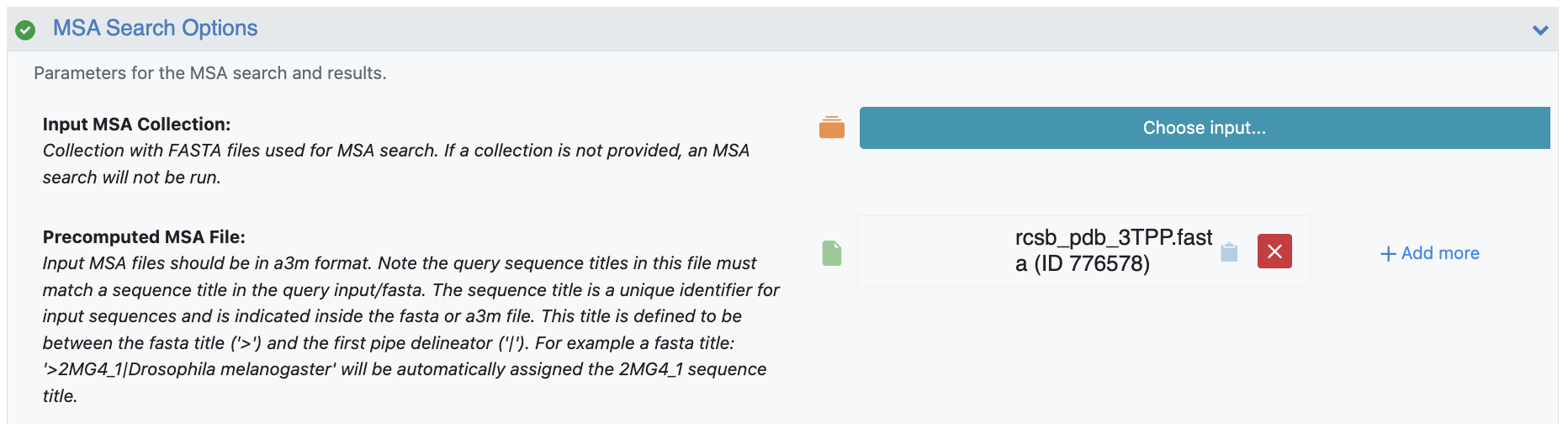
Task: Click the plus icon beside Add more
Action: (x=1388, y=253)
